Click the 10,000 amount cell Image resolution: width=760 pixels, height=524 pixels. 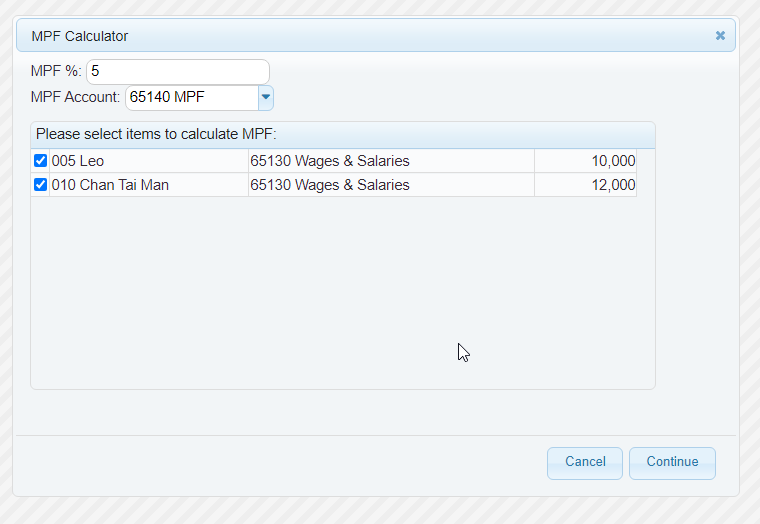[586, 161]
